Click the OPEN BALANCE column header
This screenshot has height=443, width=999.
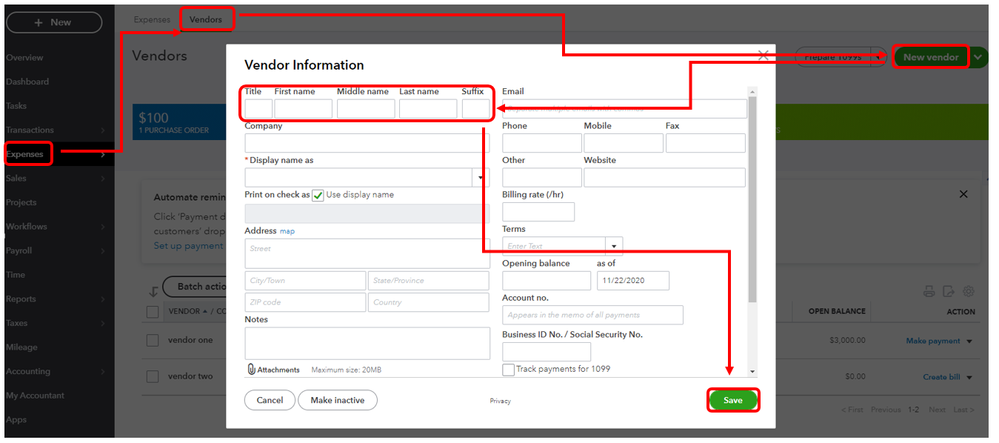click(837, 312)
